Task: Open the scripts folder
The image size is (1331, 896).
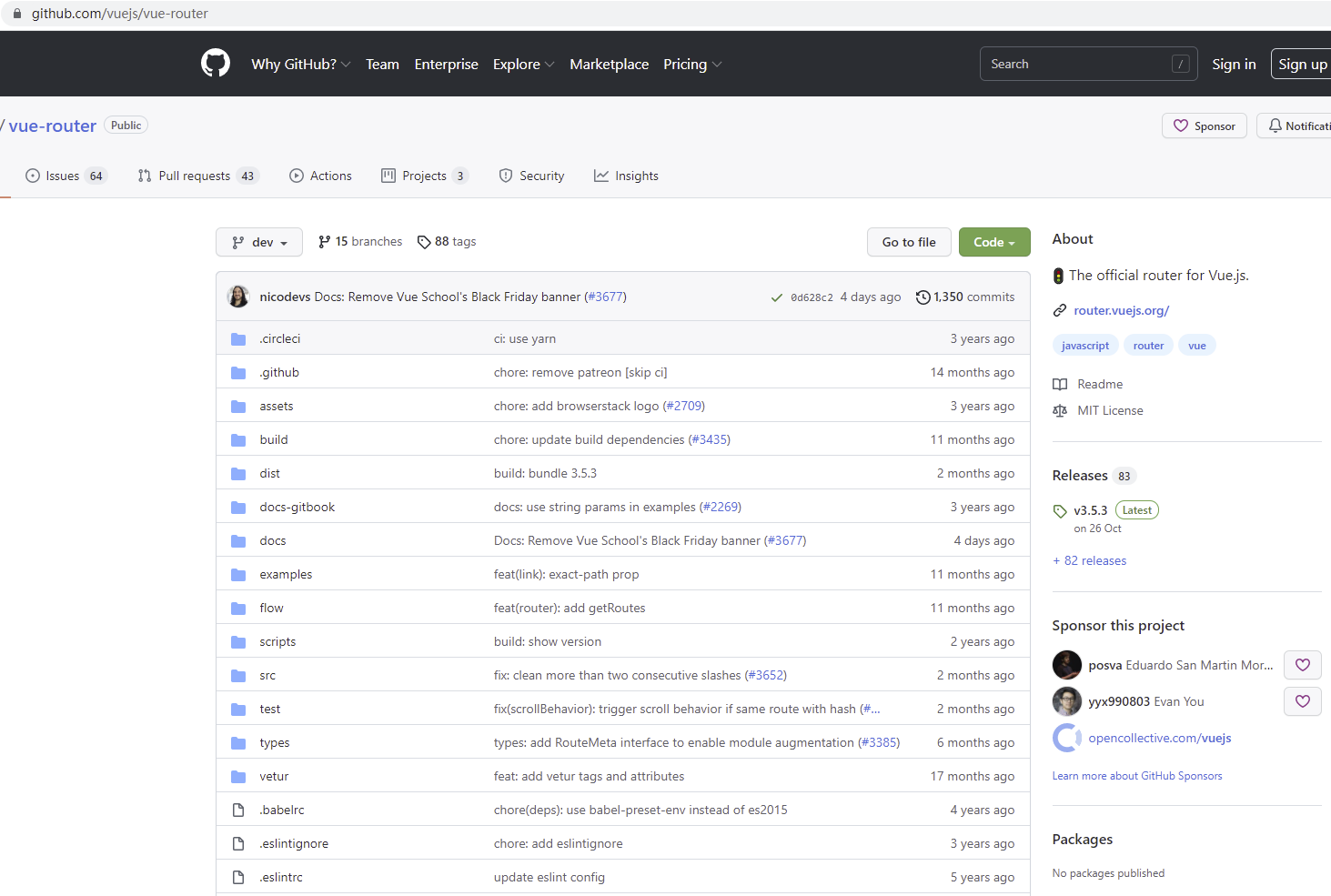Action: click(277, 642)
